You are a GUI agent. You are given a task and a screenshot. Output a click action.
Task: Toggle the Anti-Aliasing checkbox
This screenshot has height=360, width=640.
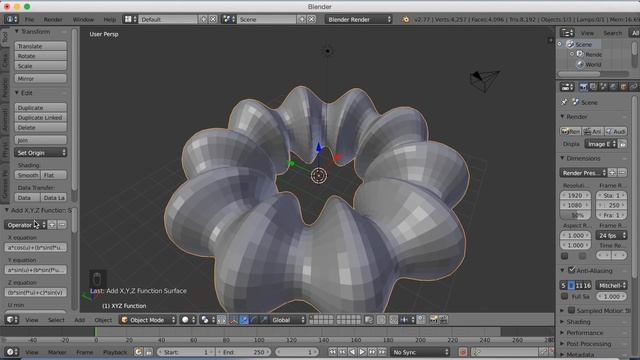tap(571, 270)
